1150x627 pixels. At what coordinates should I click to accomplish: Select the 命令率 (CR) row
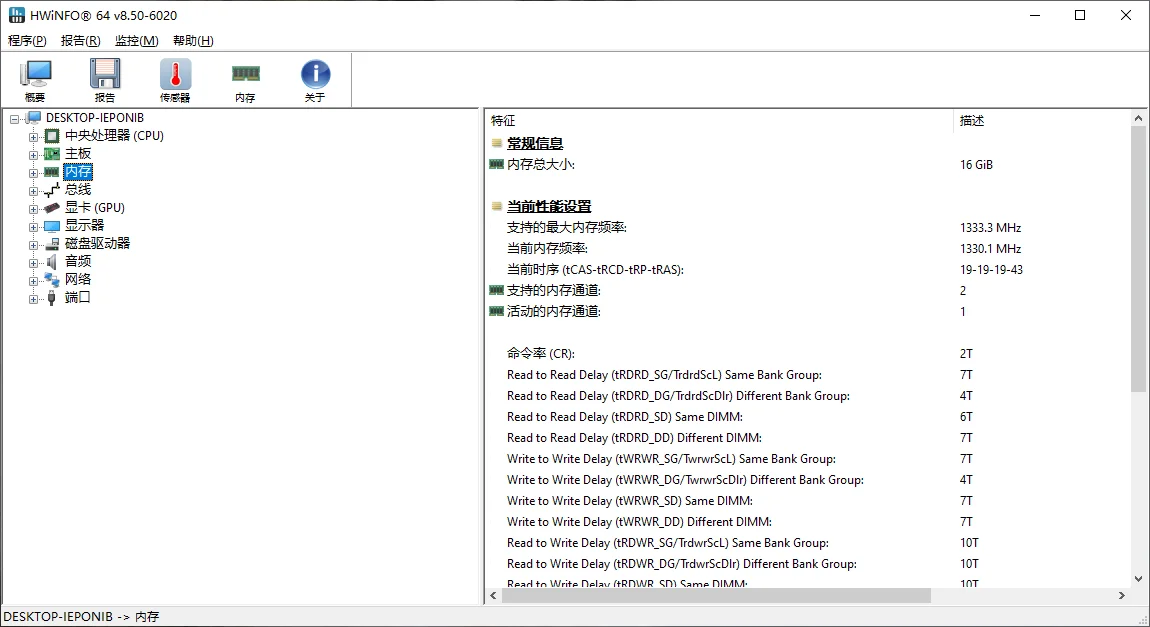[807, 353]
